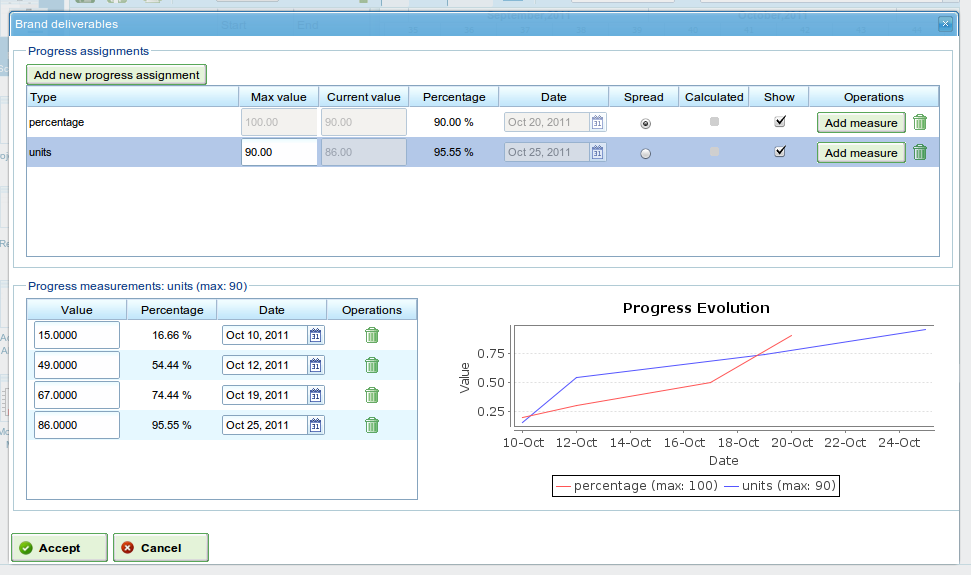Edit Max value field of units row
The image size is (971, 575).
(x=279, y=152)
